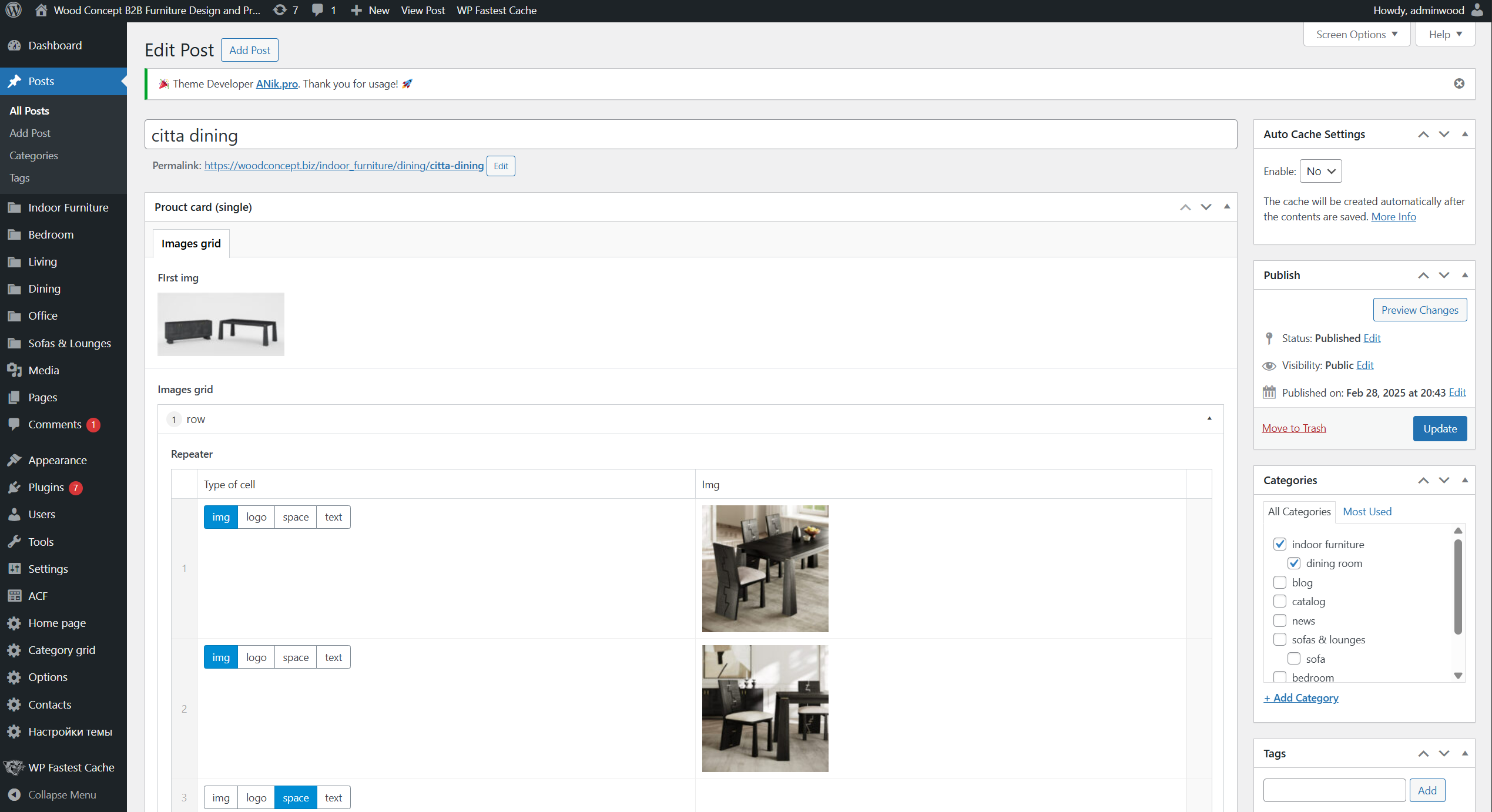The width and height of the screenshot is (1492, 812).
Task: Click the comments bubble icon in admin bar
Action: 317,10
